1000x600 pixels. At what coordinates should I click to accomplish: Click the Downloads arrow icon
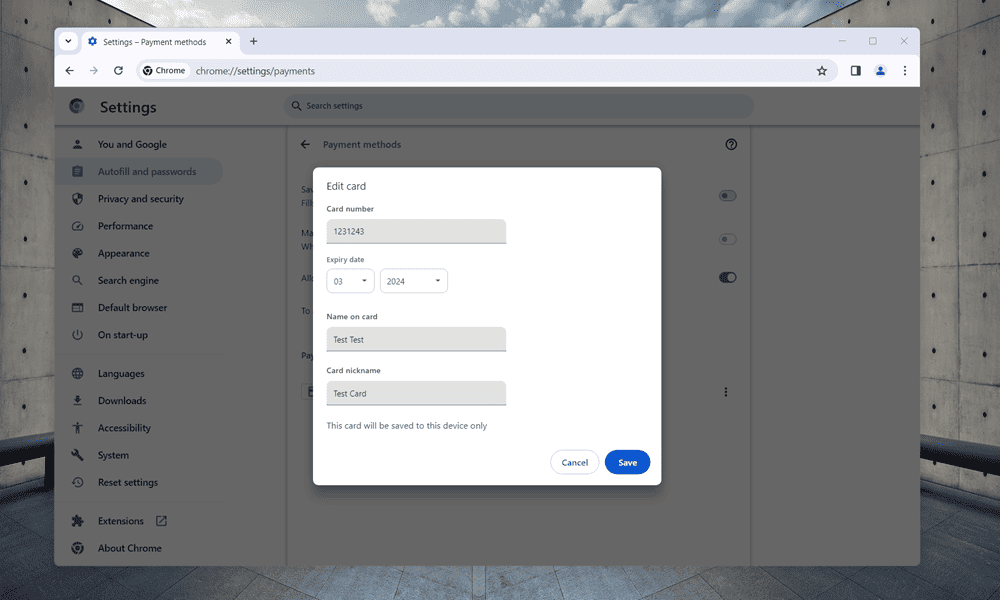tap(77, 400)
